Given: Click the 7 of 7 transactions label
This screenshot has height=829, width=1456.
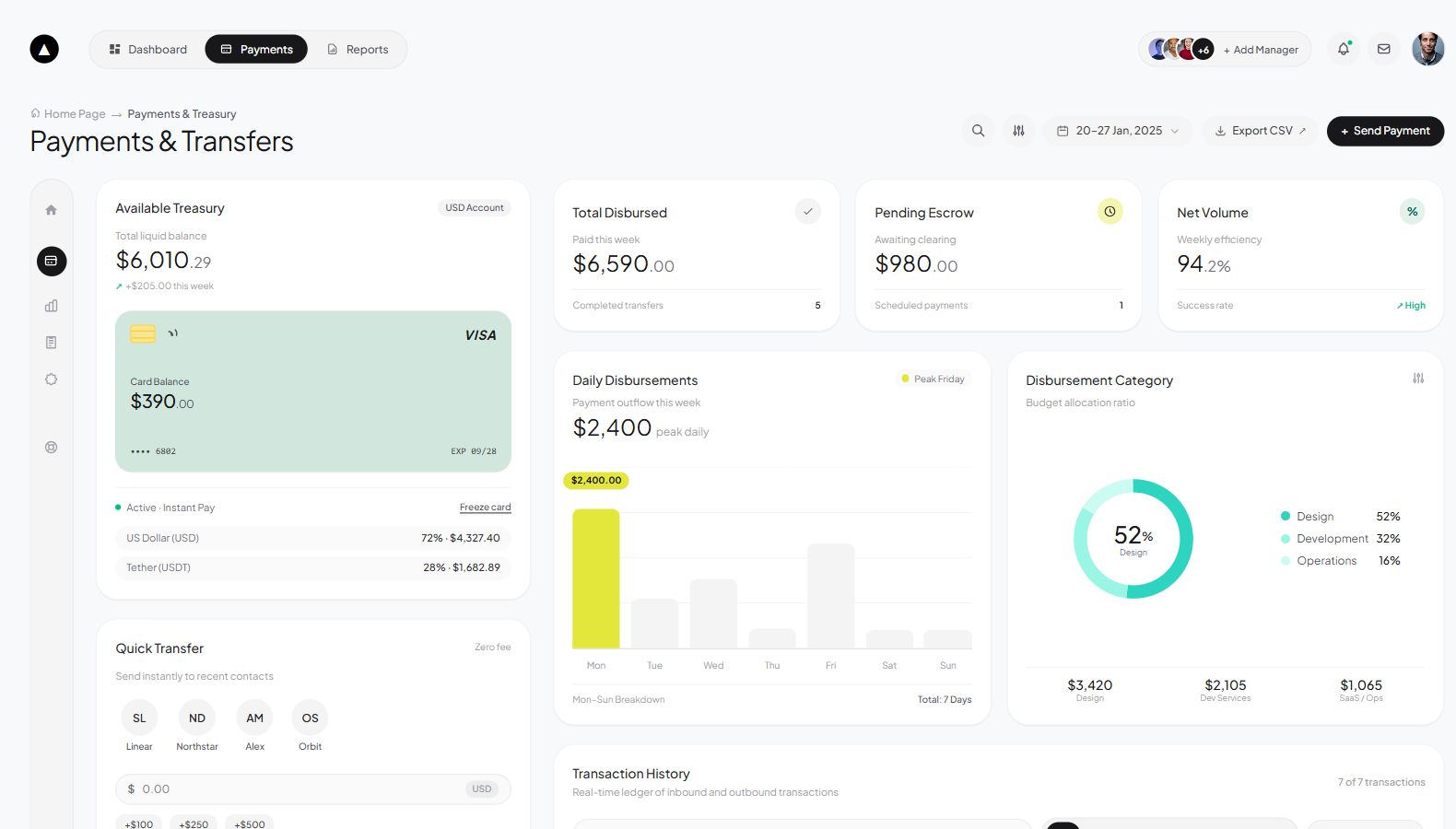Looking at the screenshot, I should tap(1381, 782).
